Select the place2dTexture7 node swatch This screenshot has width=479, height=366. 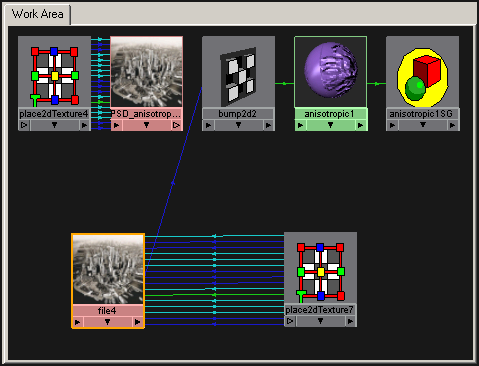(320, 268)
